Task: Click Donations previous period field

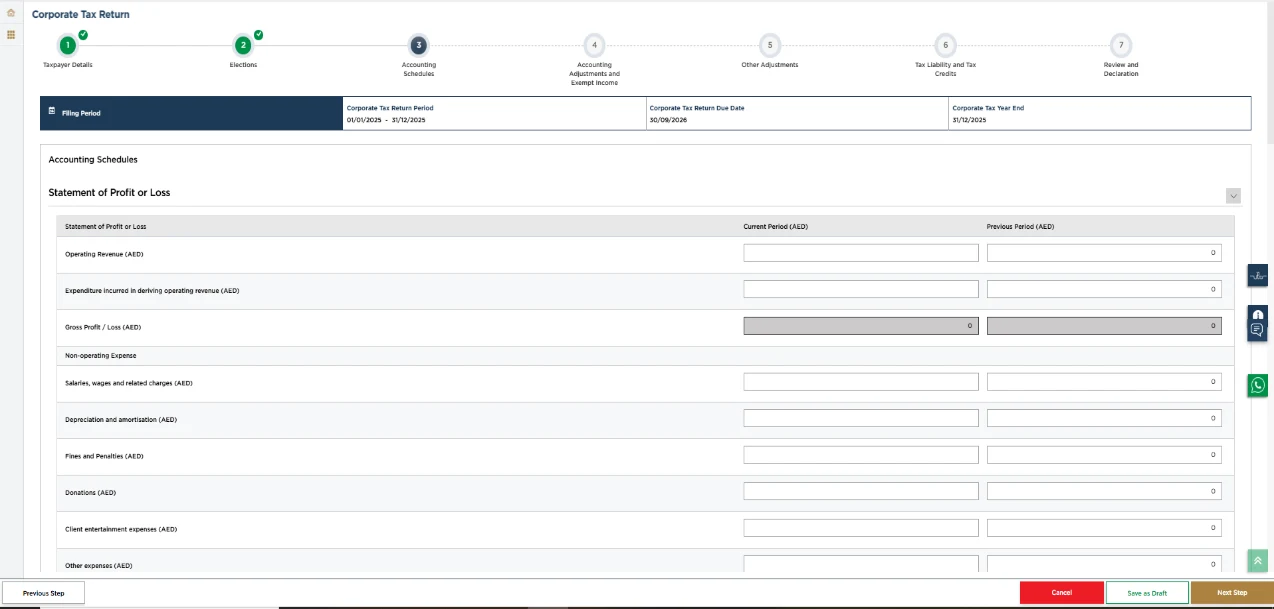Action: 1104,491
